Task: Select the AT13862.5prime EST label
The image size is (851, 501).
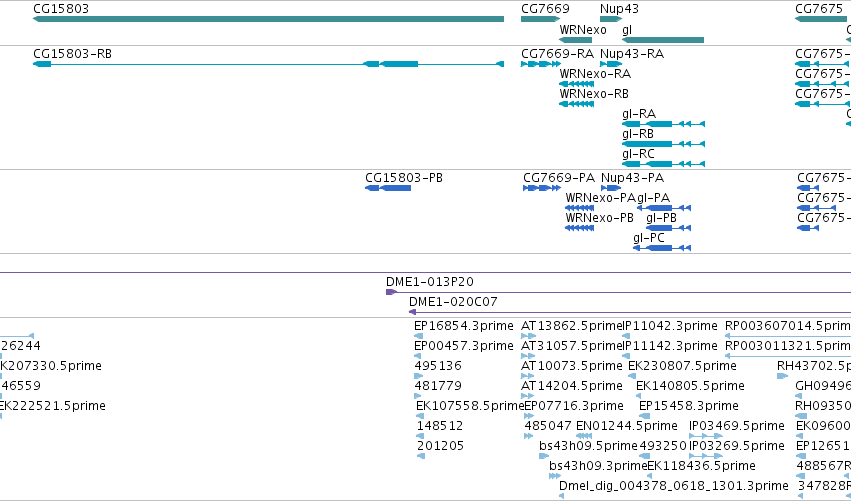Action: click(x=571, y=326)
